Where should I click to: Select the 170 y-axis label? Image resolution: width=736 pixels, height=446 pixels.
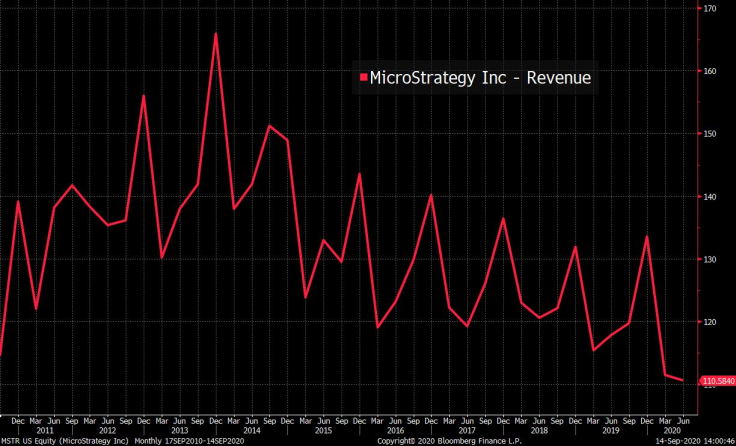[709, 8]
